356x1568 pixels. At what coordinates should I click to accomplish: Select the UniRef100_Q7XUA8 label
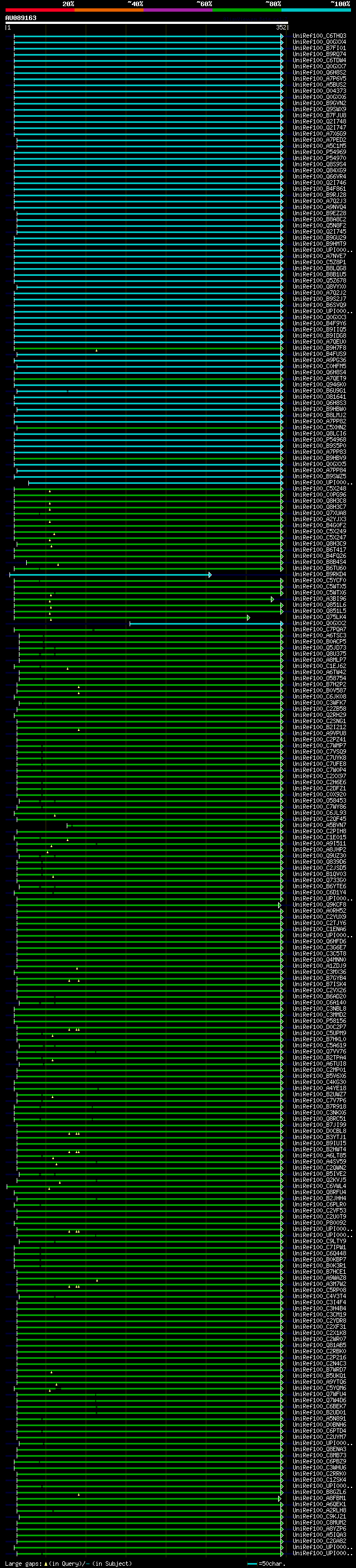[319, 513]
